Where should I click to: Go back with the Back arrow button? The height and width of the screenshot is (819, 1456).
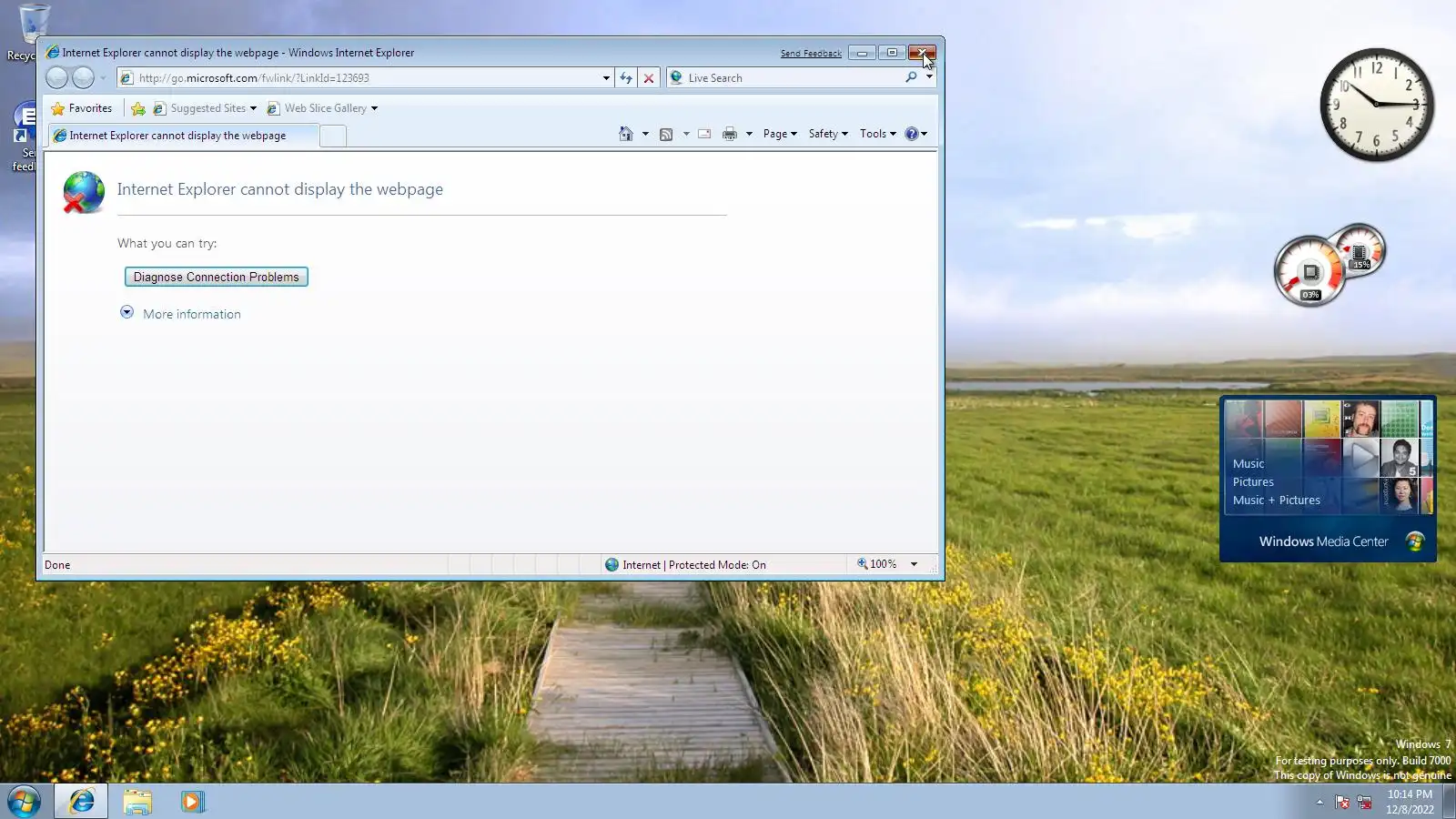tap(56, 78)
